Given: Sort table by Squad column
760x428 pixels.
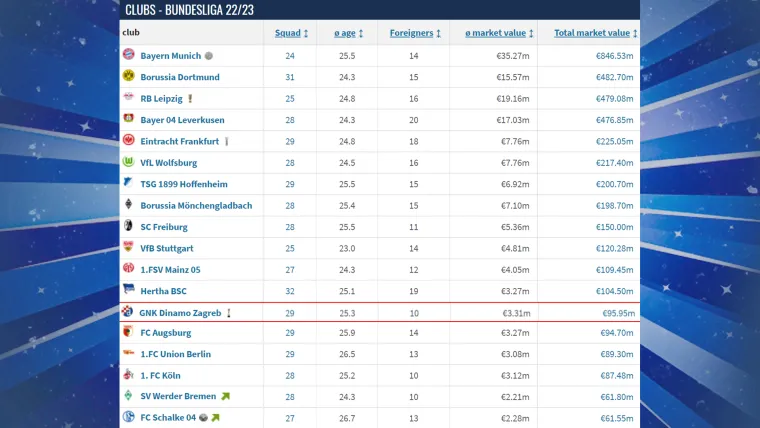Looking at the screenshot, I should click(x=290, y=33).
